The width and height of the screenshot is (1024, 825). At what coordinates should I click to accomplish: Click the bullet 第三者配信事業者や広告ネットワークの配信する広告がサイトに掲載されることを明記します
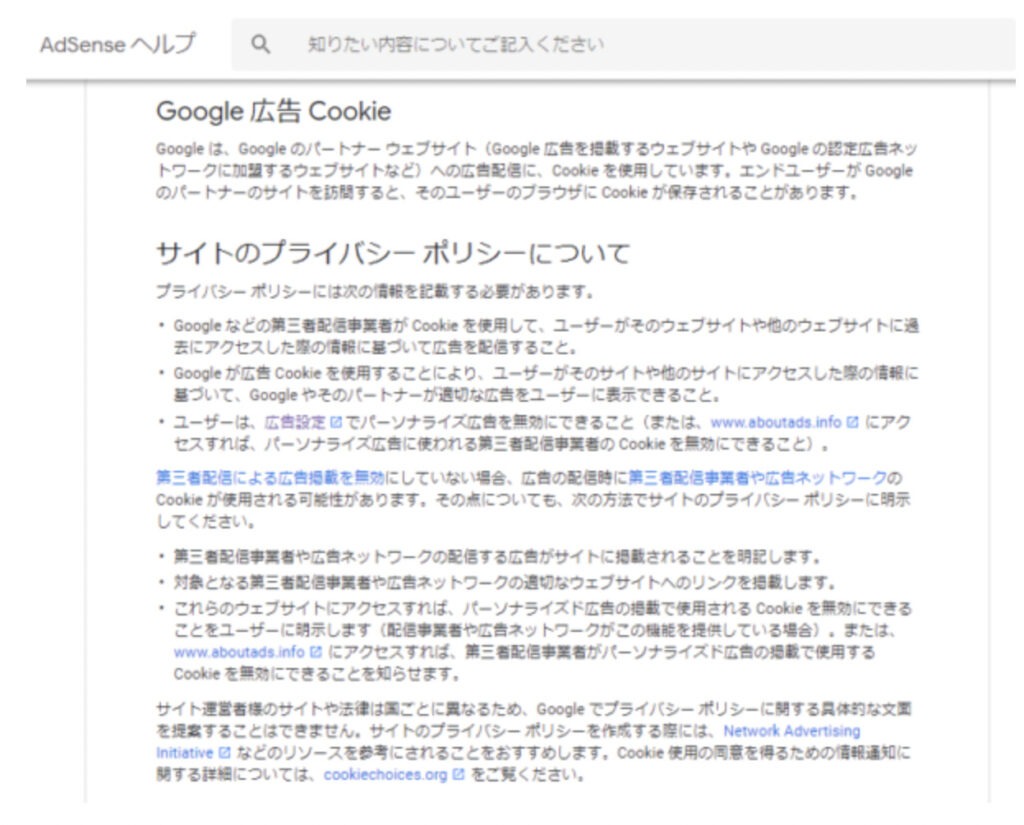pos(497,557)
